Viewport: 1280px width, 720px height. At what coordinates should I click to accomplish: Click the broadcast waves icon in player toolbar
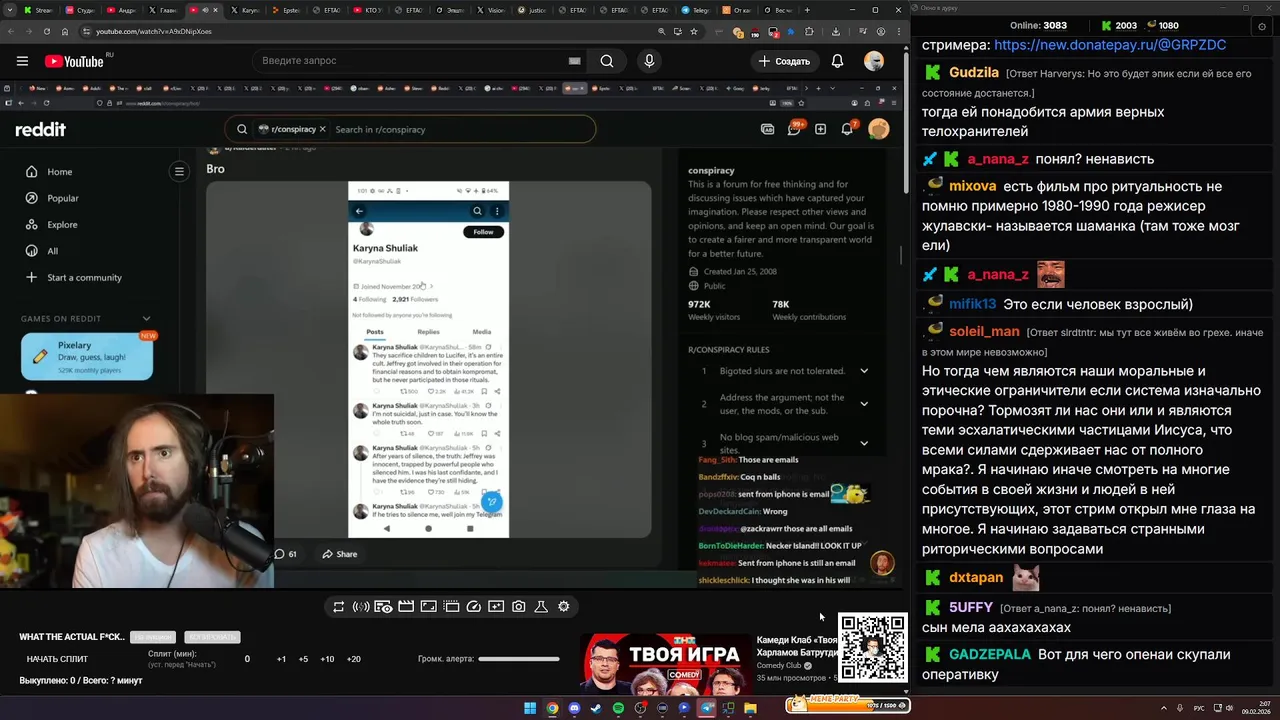point(361,606)
